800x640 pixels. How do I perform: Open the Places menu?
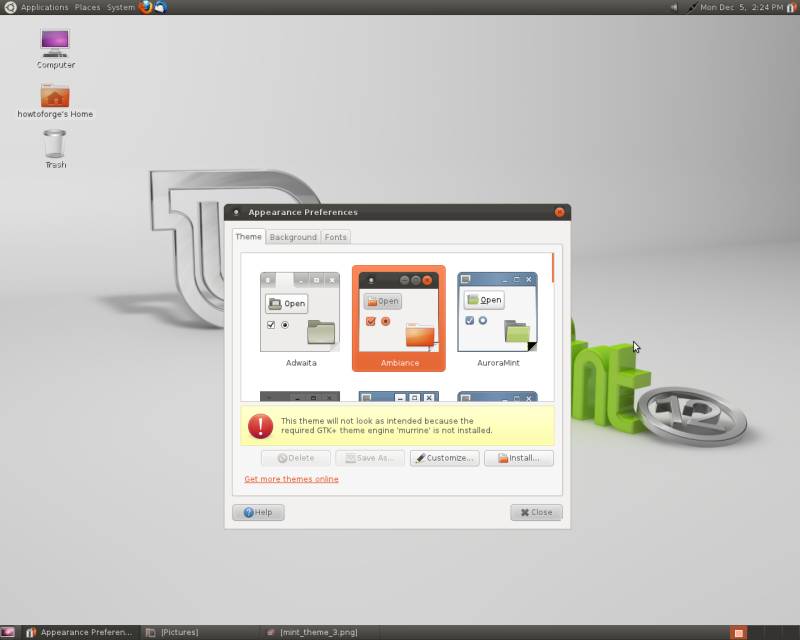point(87,7)
